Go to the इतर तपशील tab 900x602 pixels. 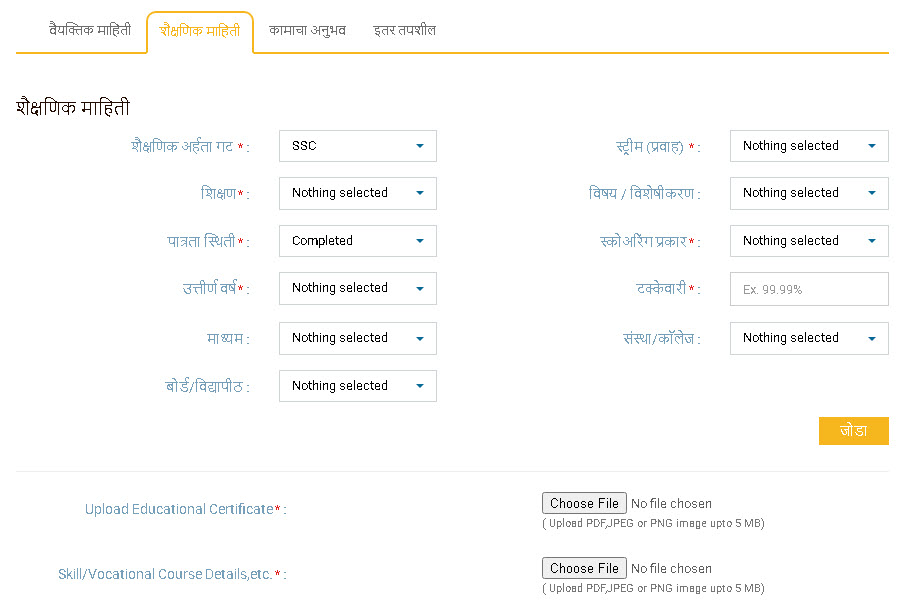click(x=405, y=30)
